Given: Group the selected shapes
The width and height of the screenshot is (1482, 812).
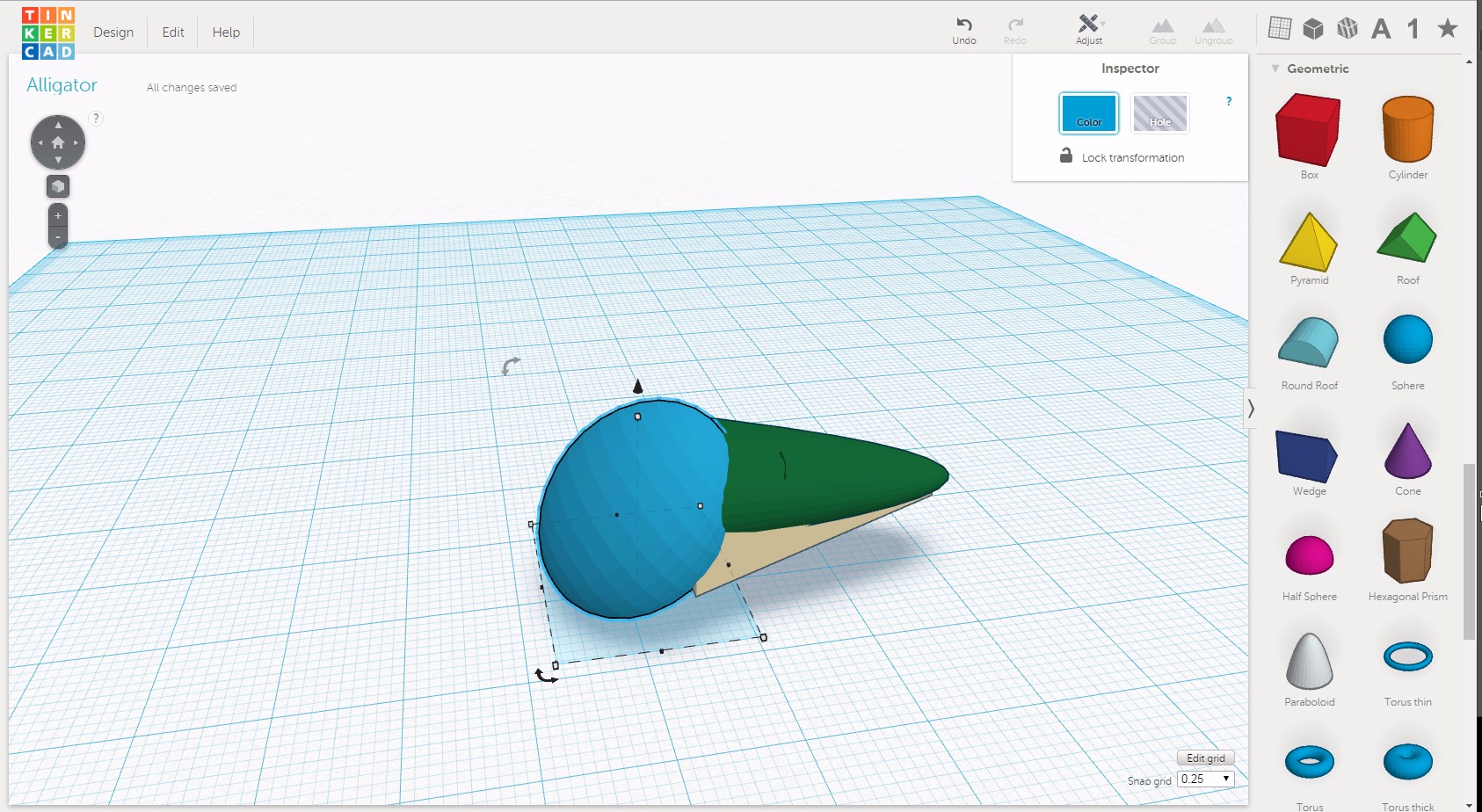Looking at the screenshot, I should click(x=1162, y=31).
